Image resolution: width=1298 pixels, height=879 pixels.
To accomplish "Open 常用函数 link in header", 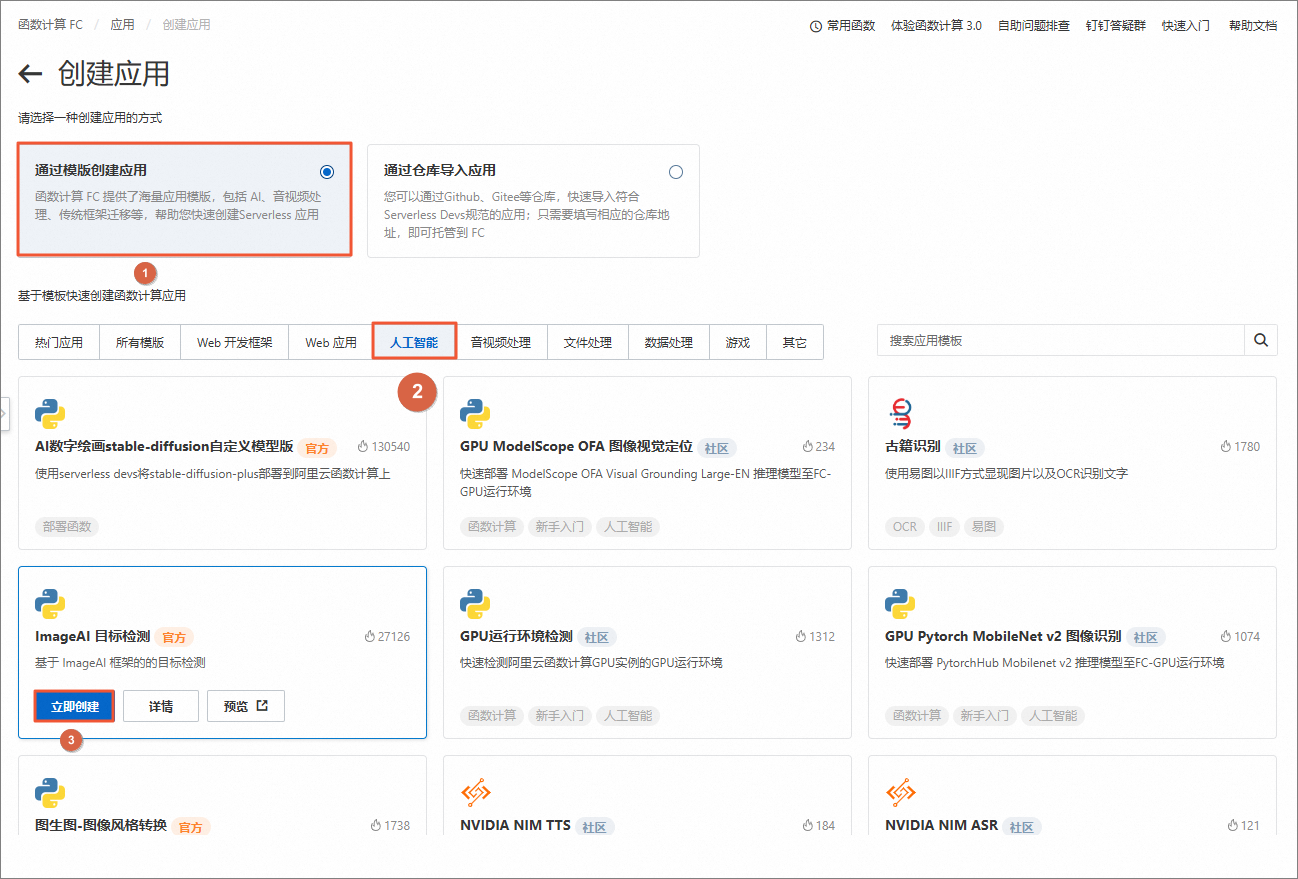I will coord(851,26).
